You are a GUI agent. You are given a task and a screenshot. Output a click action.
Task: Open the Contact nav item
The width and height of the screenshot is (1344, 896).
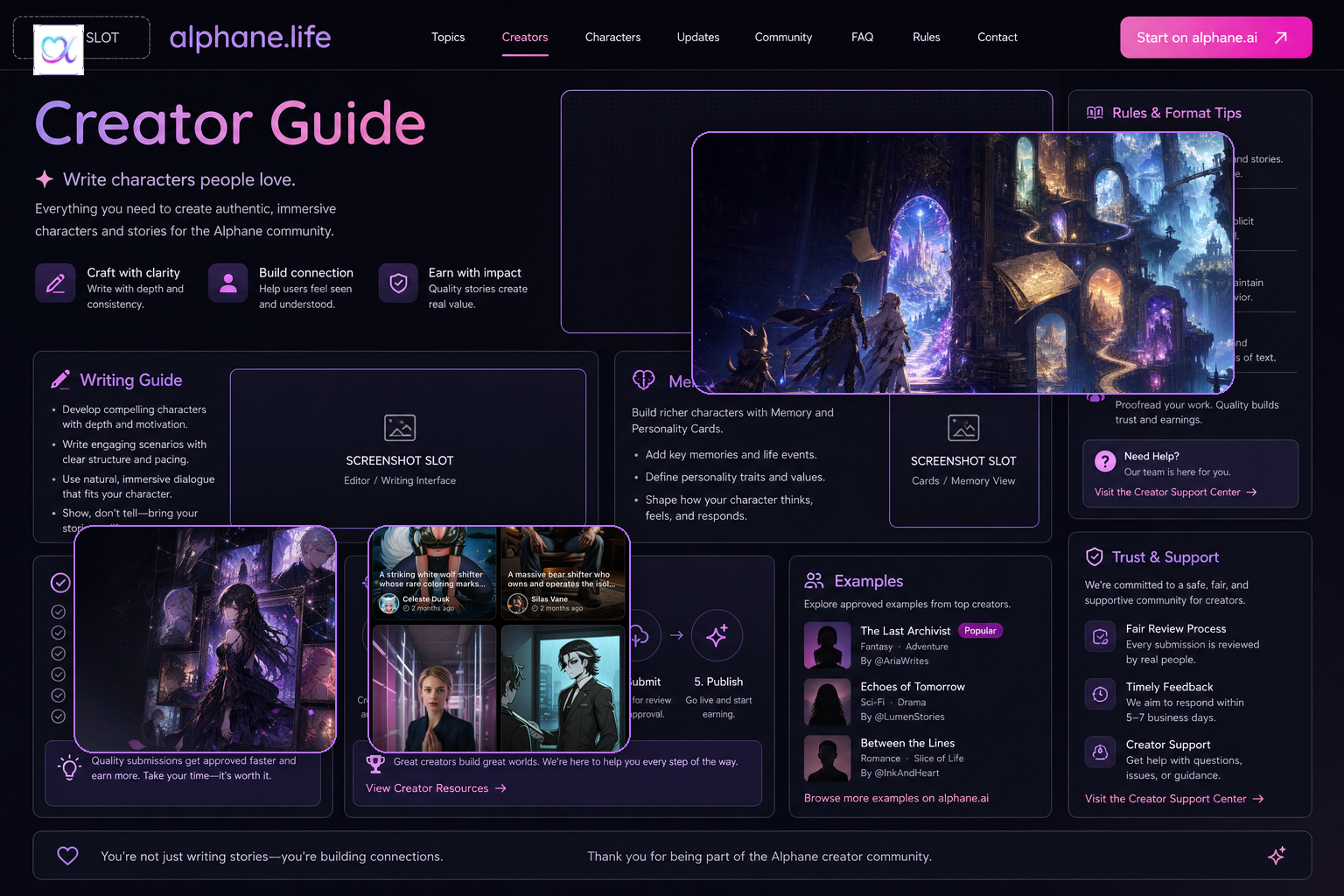click(x=997, y=38)
